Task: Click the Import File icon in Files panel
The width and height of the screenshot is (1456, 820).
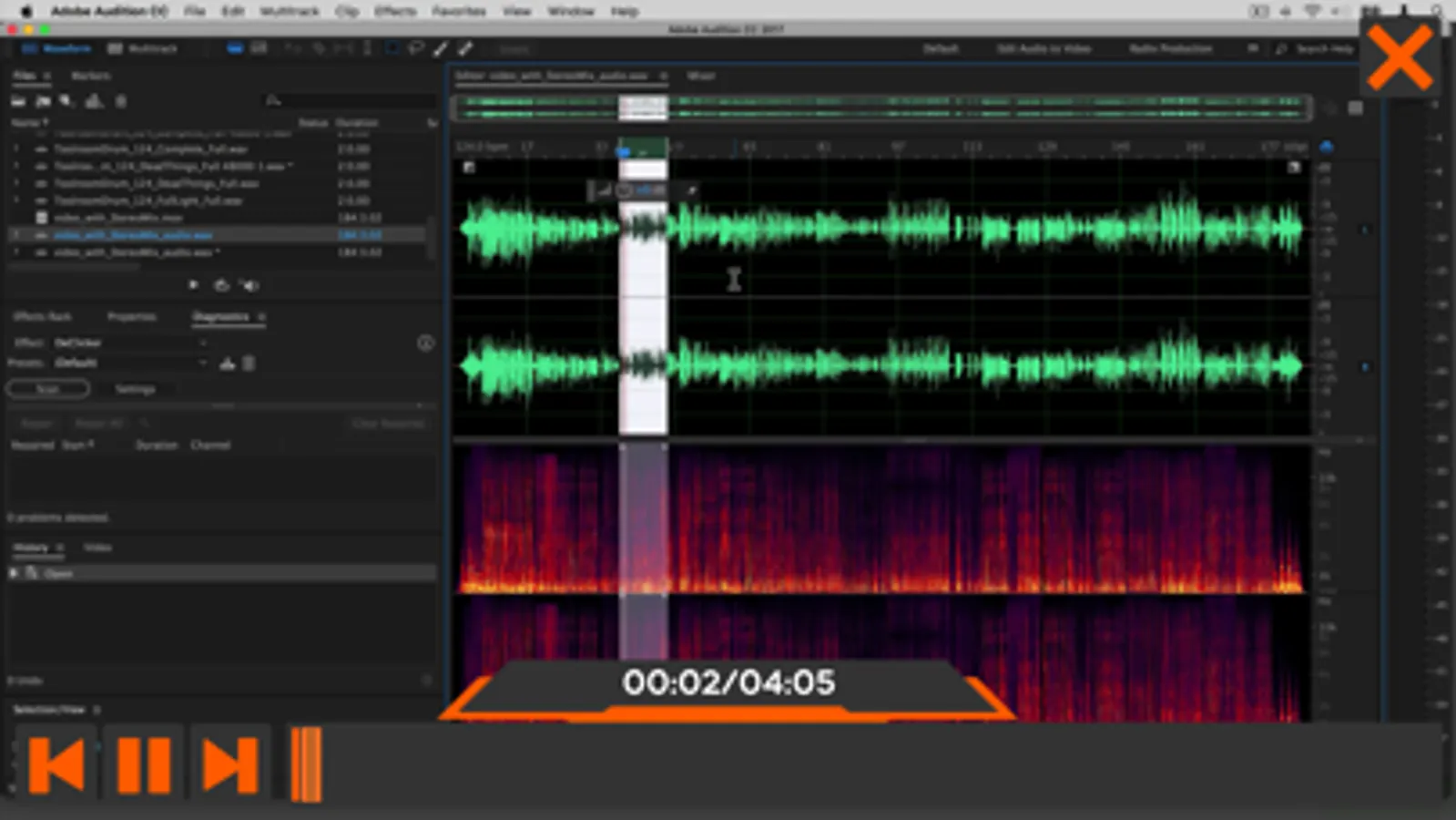Action: 43,101
